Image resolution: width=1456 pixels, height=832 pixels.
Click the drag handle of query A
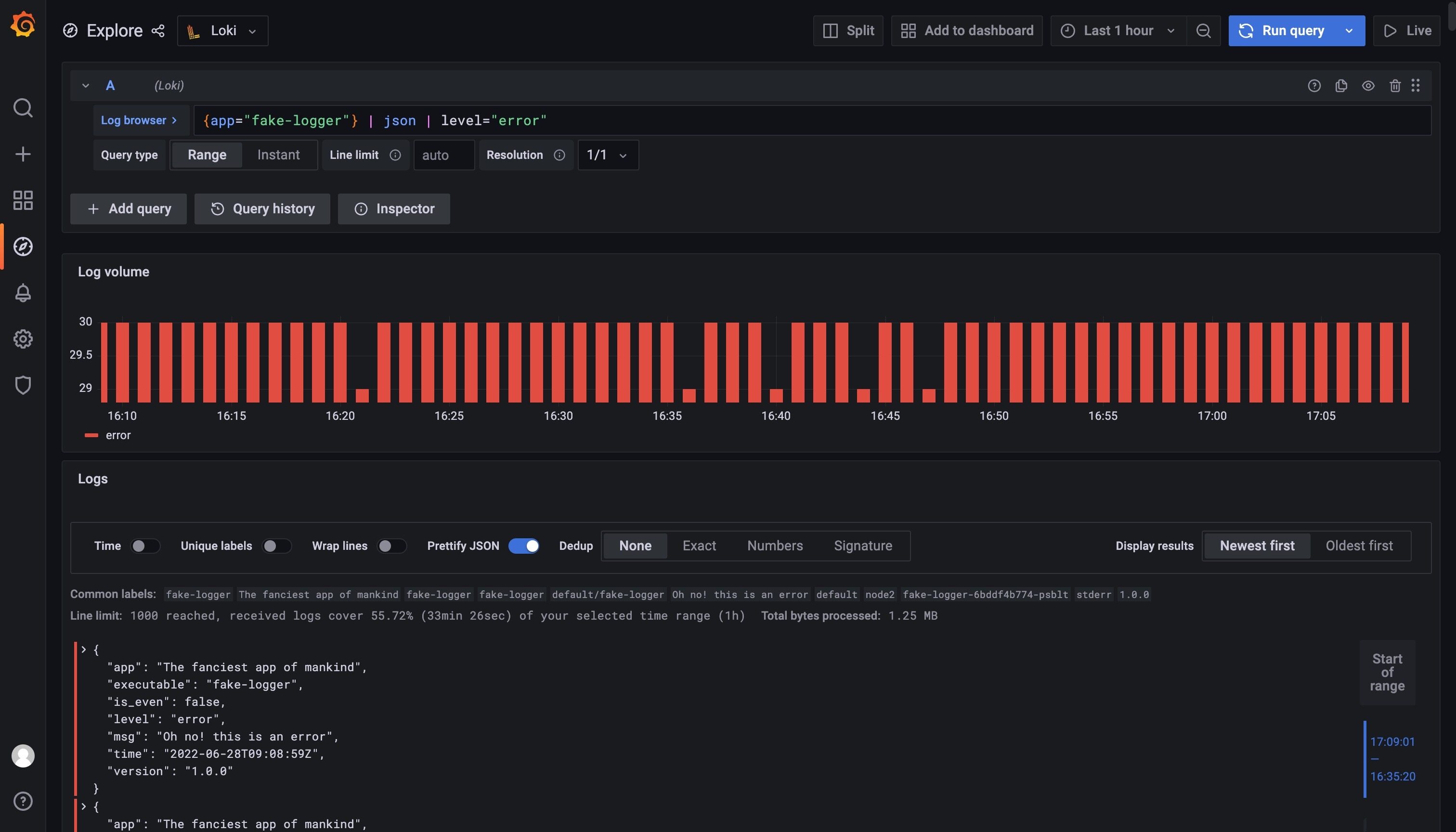click(1416, 86)
